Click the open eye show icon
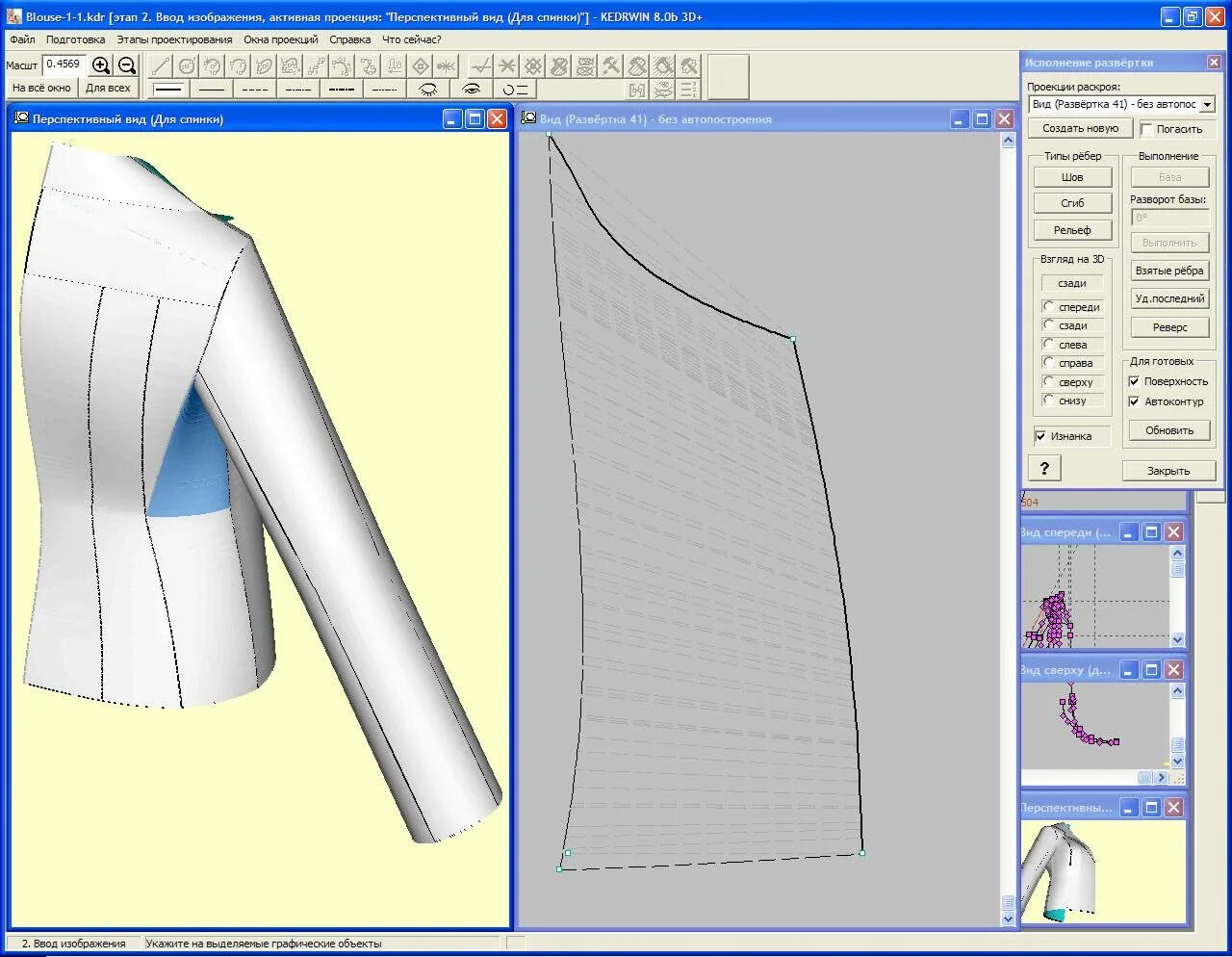1232x957 pixels. click(x=472, y=89)
